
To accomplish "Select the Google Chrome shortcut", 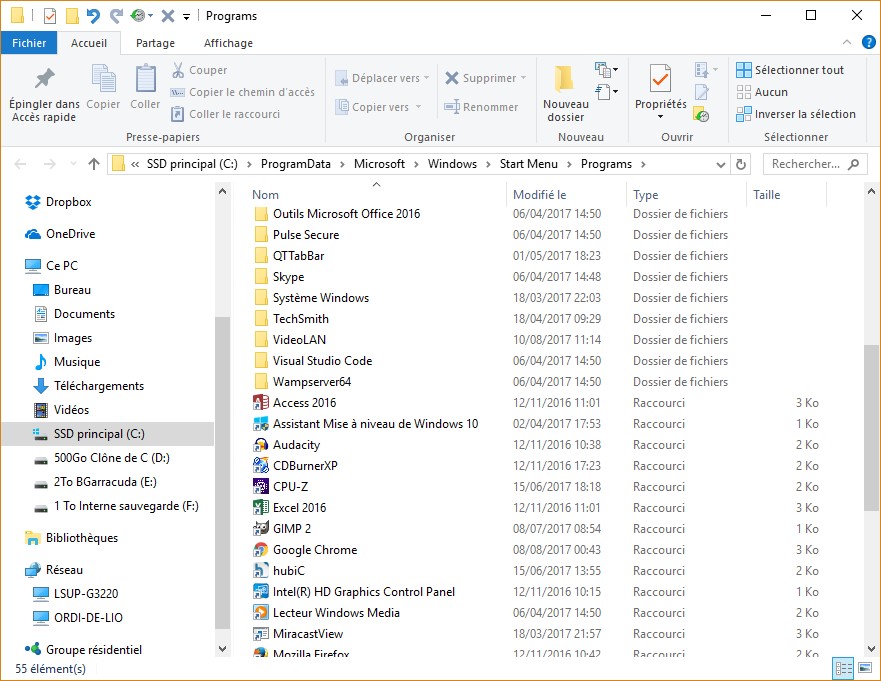I will coord(314,550).
